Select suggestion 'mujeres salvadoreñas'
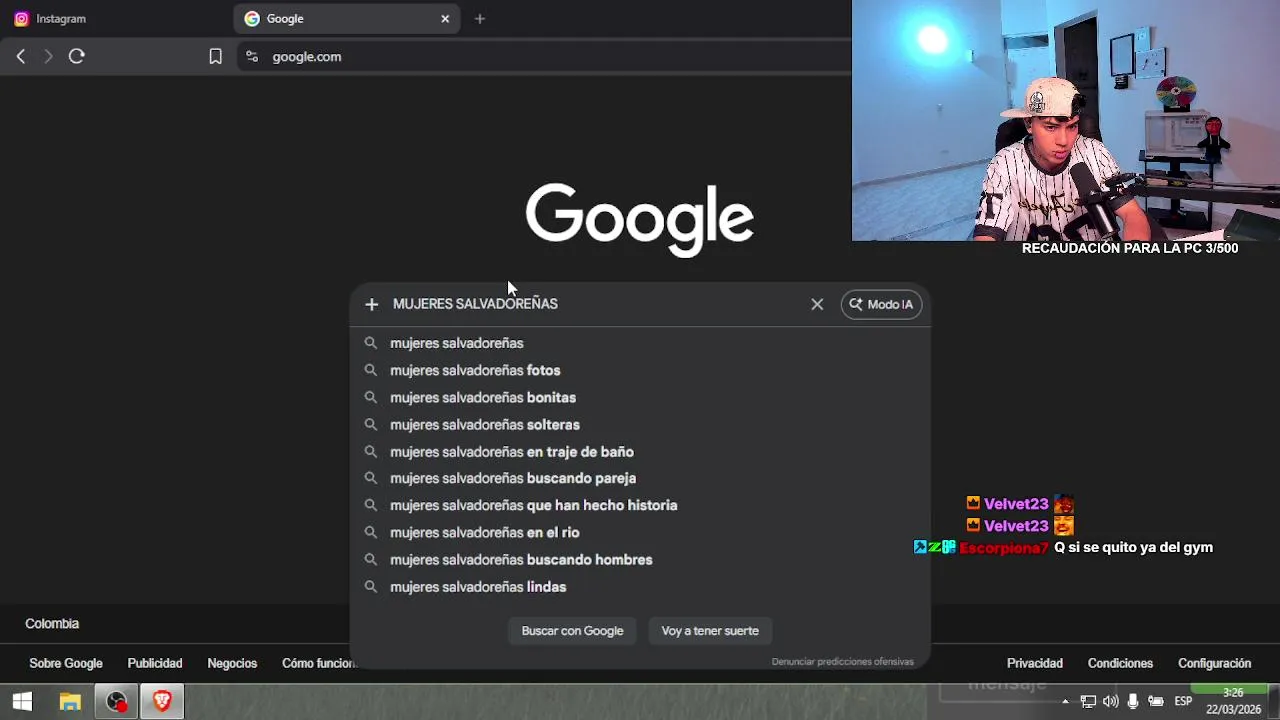This screenshot has height=720, width=1280. pyautogui.click(x=640, y=343)
